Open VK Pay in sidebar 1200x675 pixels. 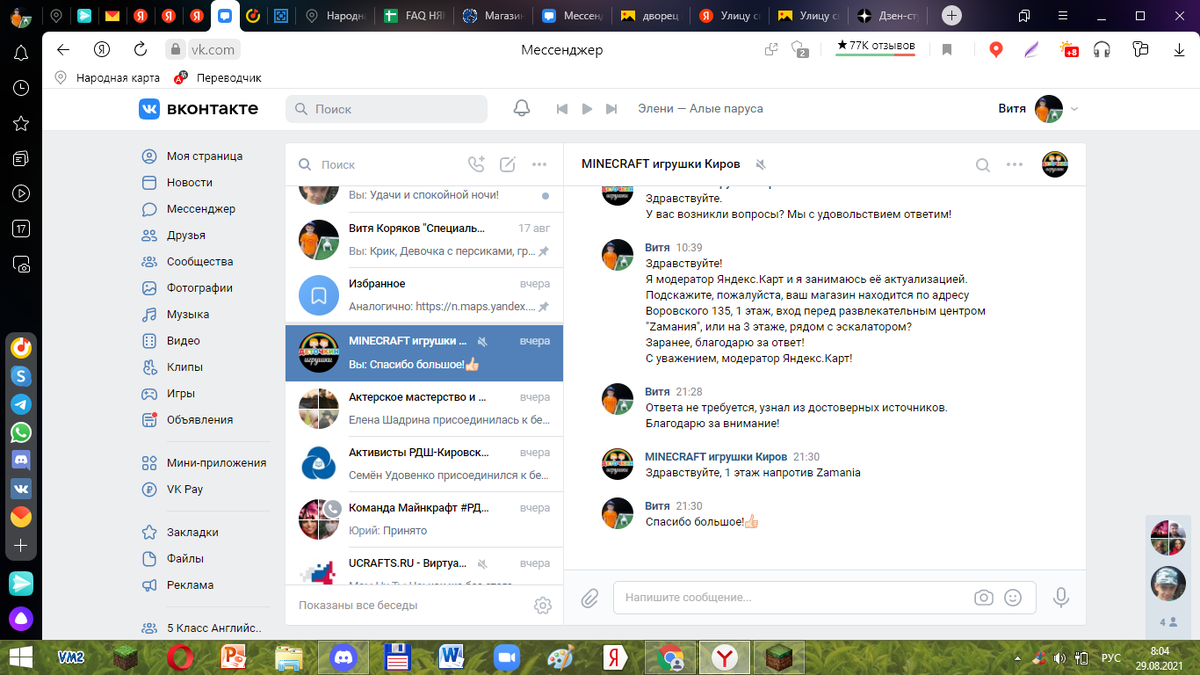click(x=185, y=489)
